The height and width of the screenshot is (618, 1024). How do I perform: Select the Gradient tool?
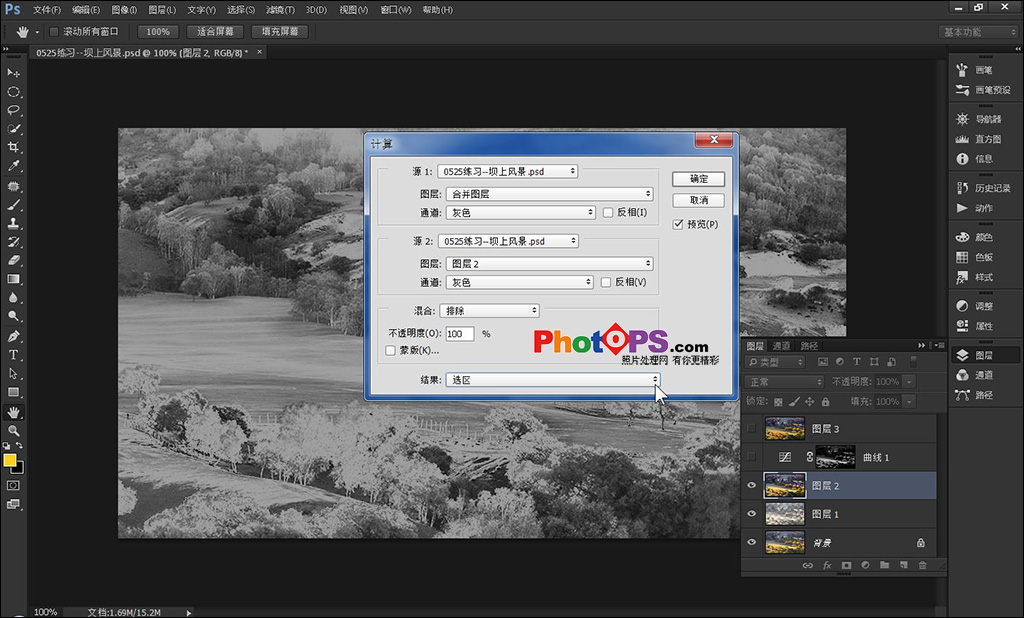coord(13,279)
